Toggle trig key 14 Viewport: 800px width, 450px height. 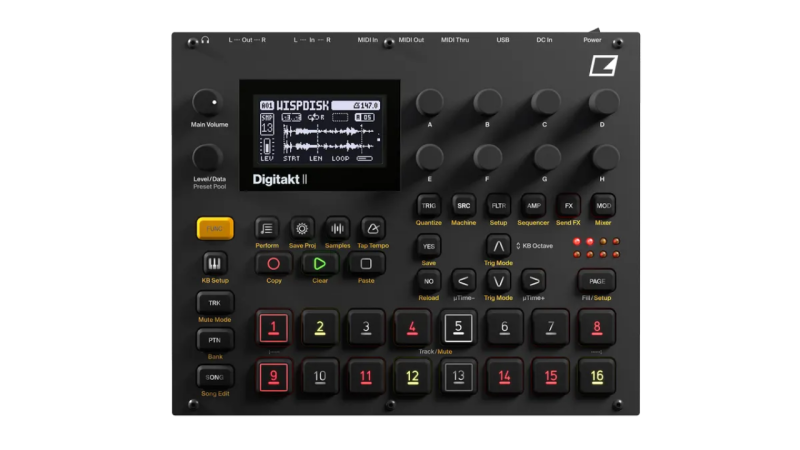point(504,377)
